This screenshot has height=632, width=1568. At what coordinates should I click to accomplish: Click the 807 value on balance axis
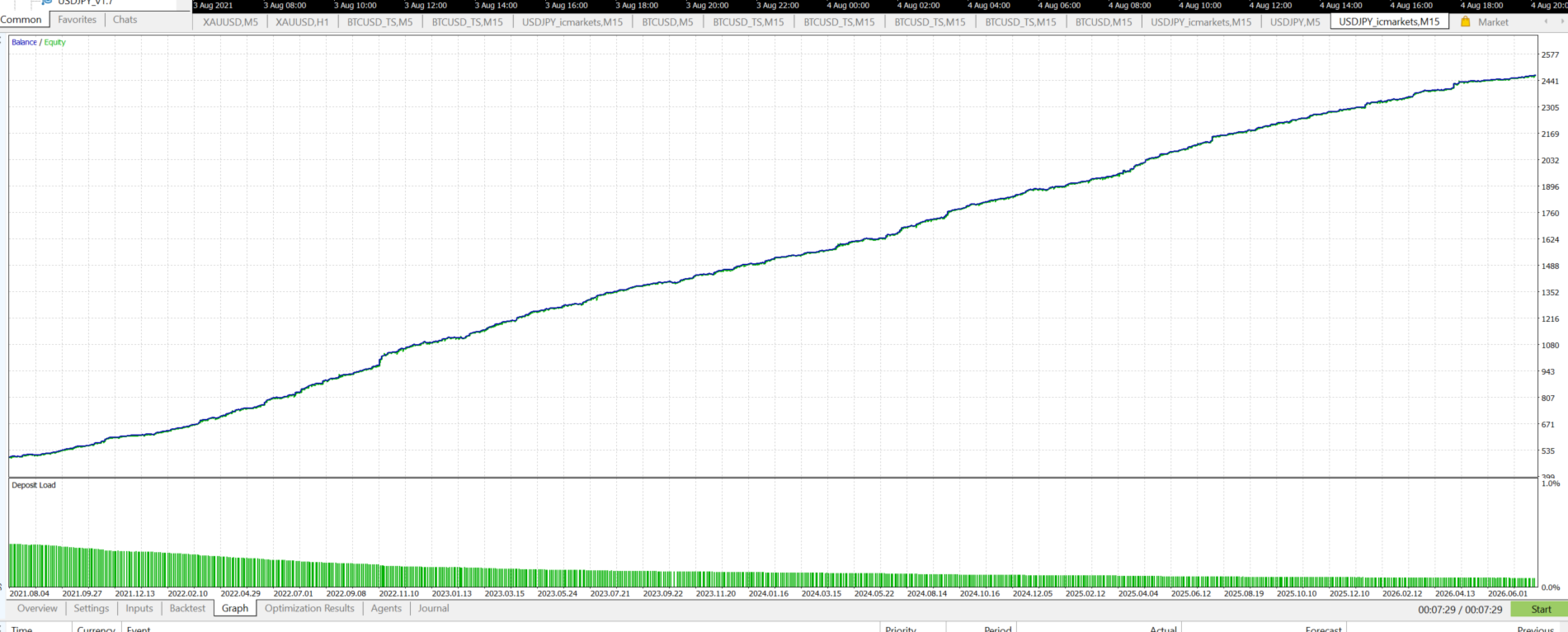(1547, 399)
